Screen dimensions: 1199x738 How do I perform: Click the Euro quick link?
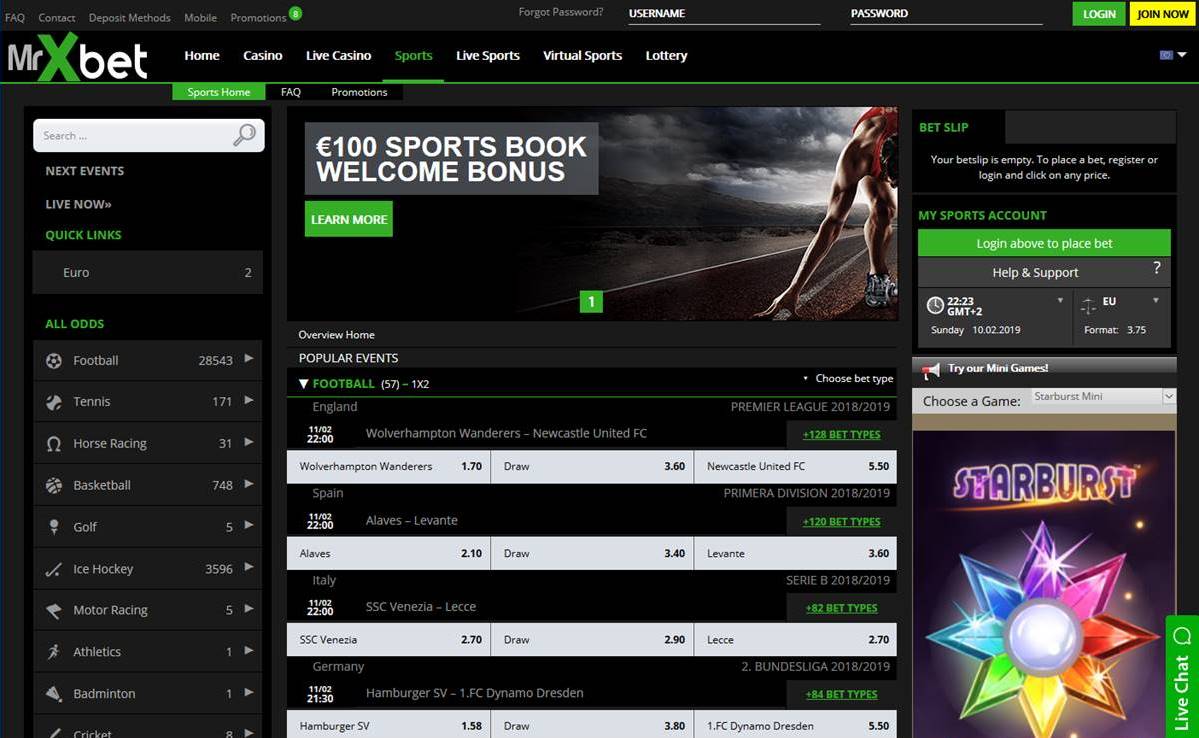coord(148,272)
